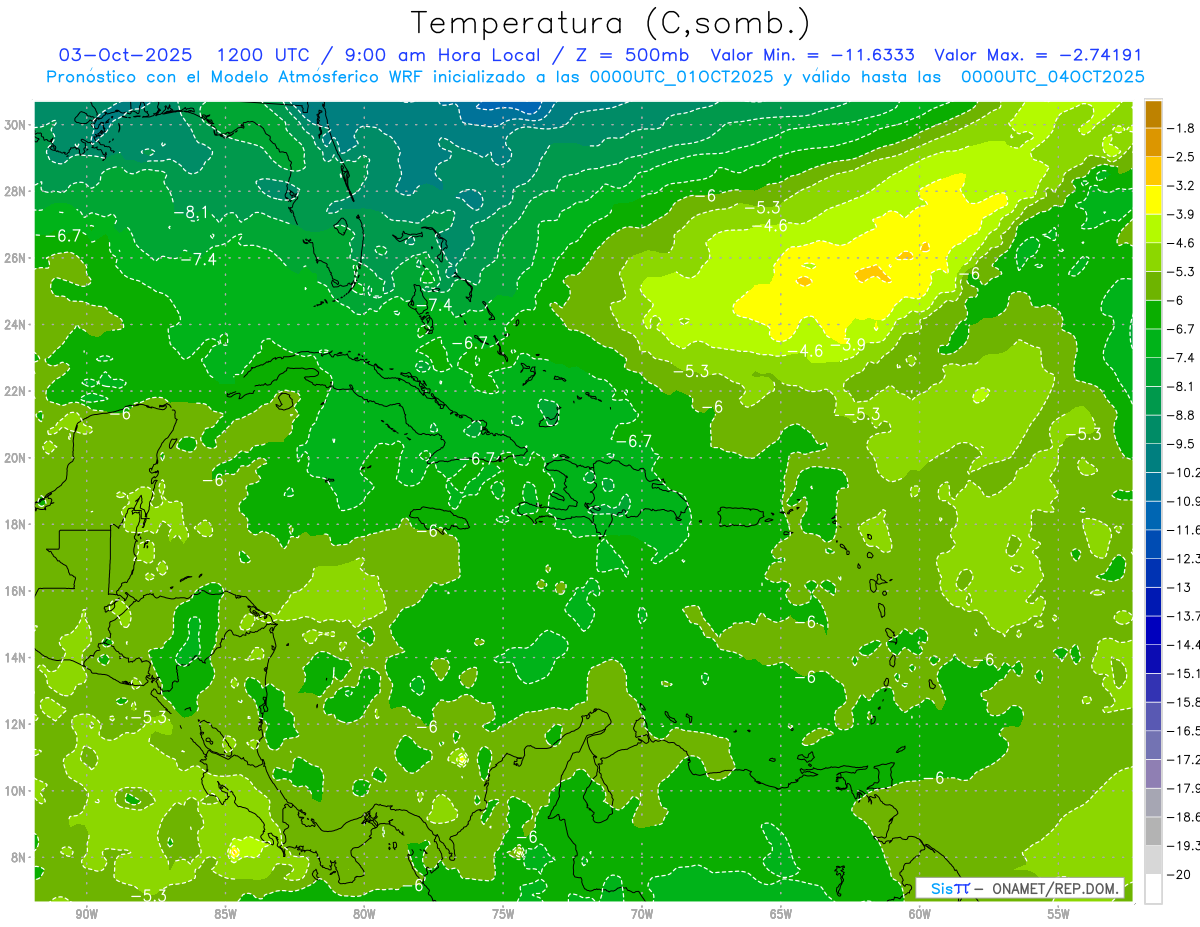Screen dimensions: 1200x927
Task: Click the colorbar swatch between -12.3 and -13
Action: click(1153, 573)
